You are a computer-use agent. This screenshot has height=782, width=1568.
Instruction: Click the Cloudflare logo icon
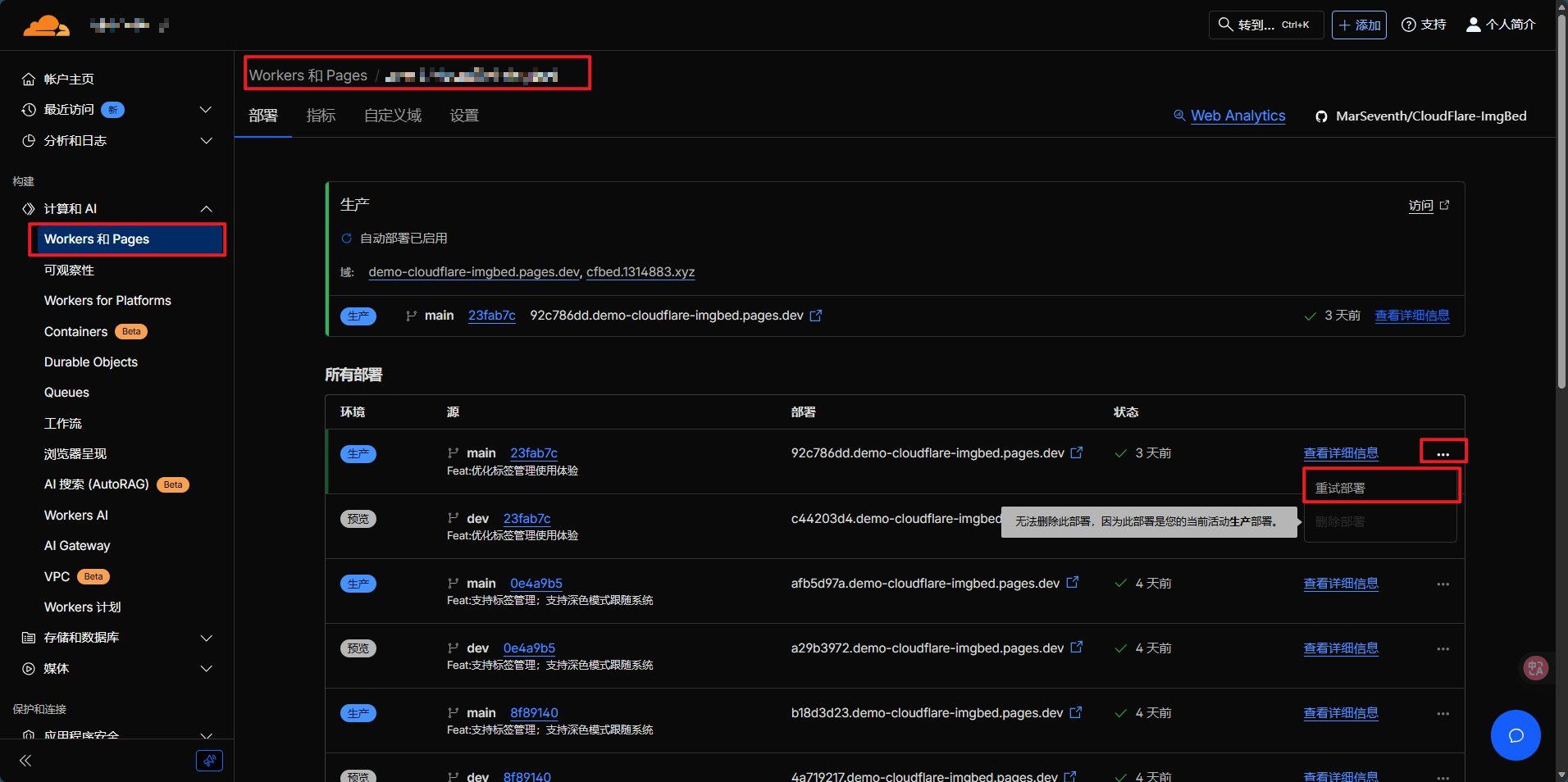46,25
